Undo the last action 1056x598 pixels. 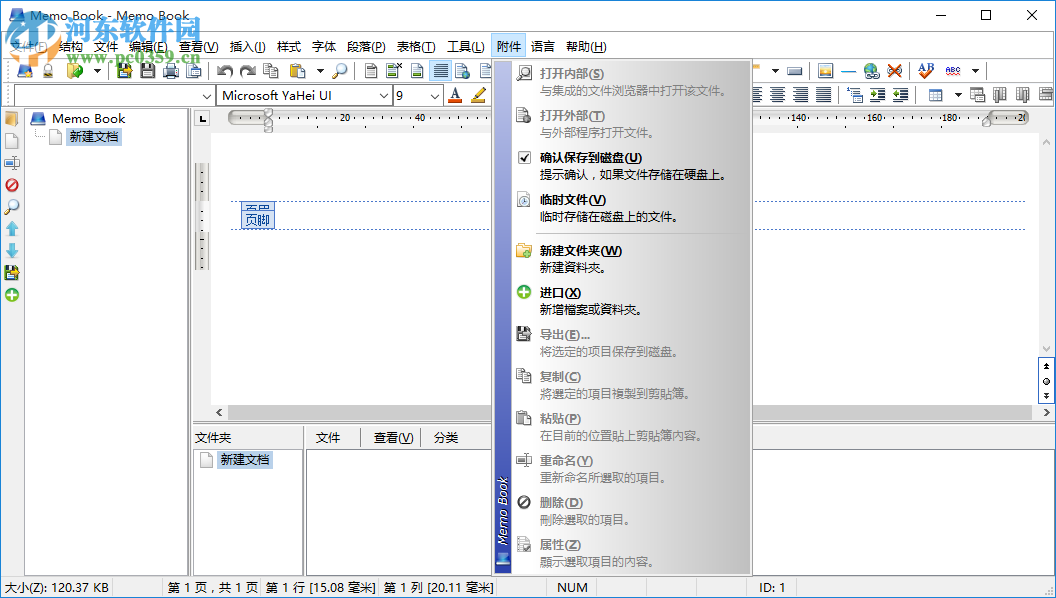coord(225,71)
